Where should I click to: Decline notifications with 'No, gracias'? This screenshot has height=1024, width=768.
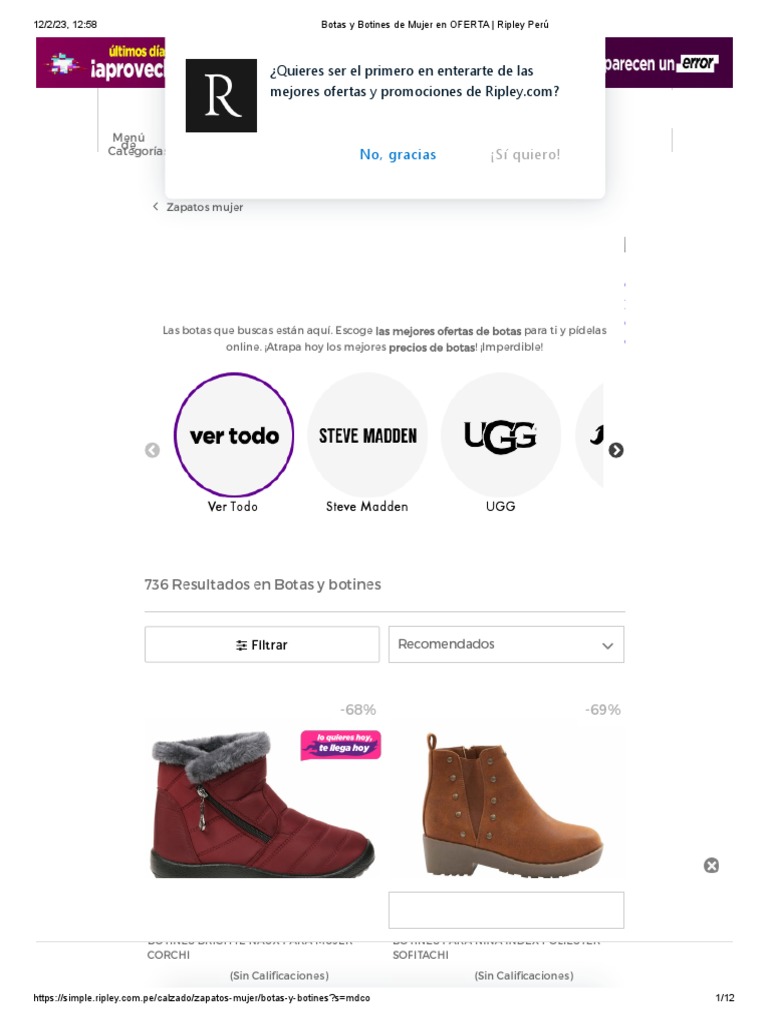pos(398,154)
